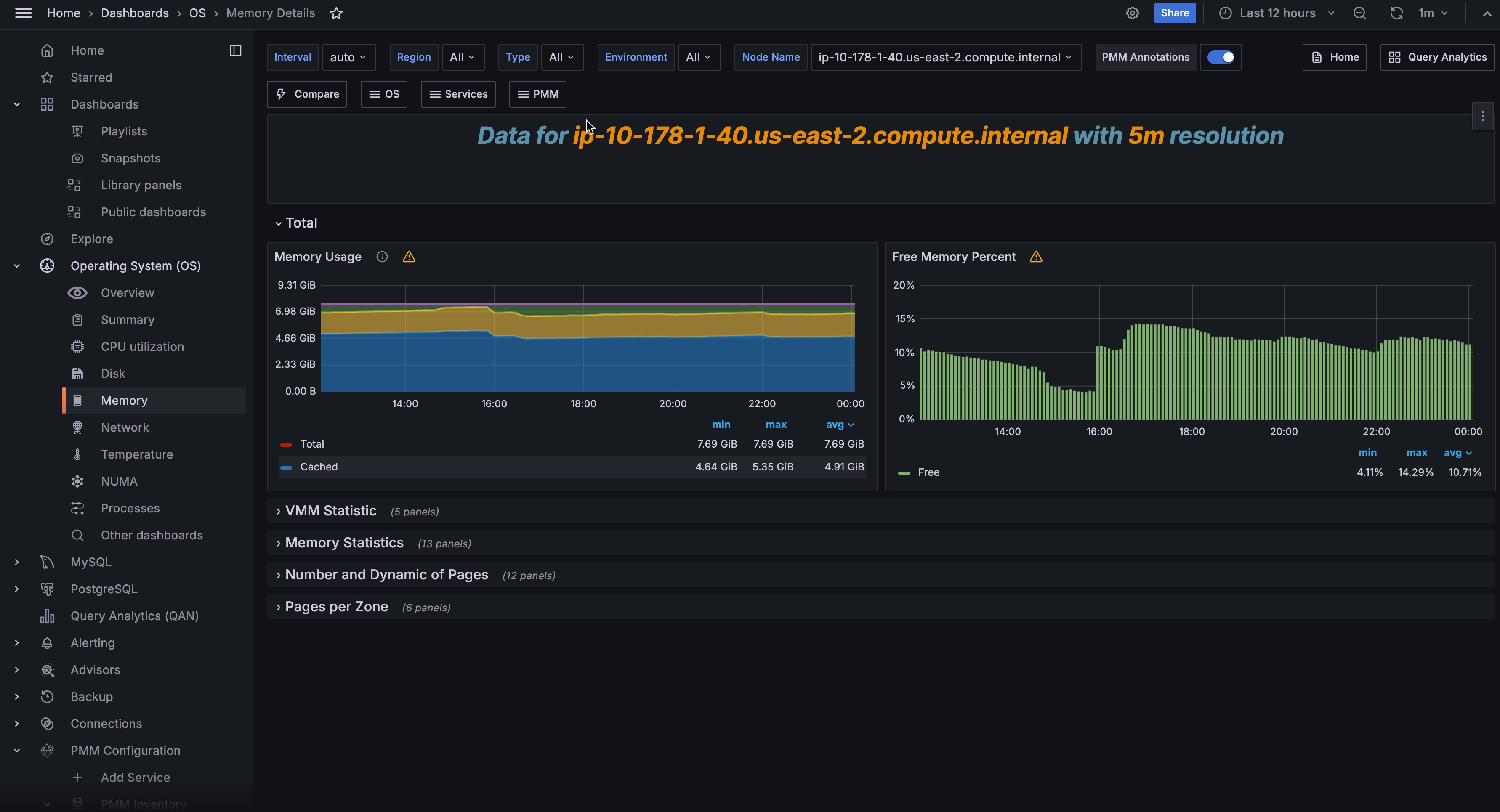Screen dimensions: 1500x812
Task: Dock the sidebar menu panel icon
Action: tap(235, 50)
